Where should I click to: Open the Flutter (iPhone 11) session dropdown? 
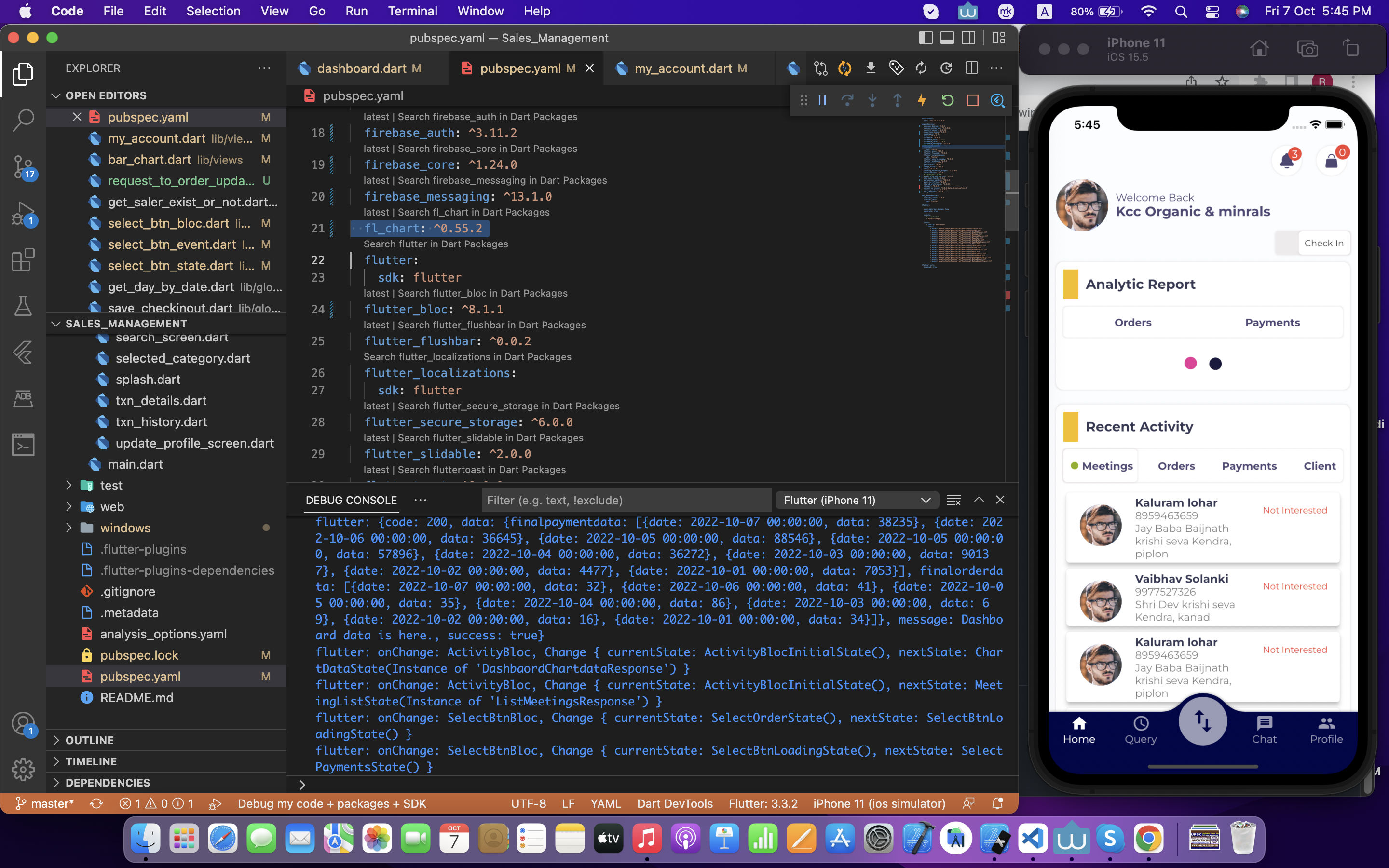(857, 500)
